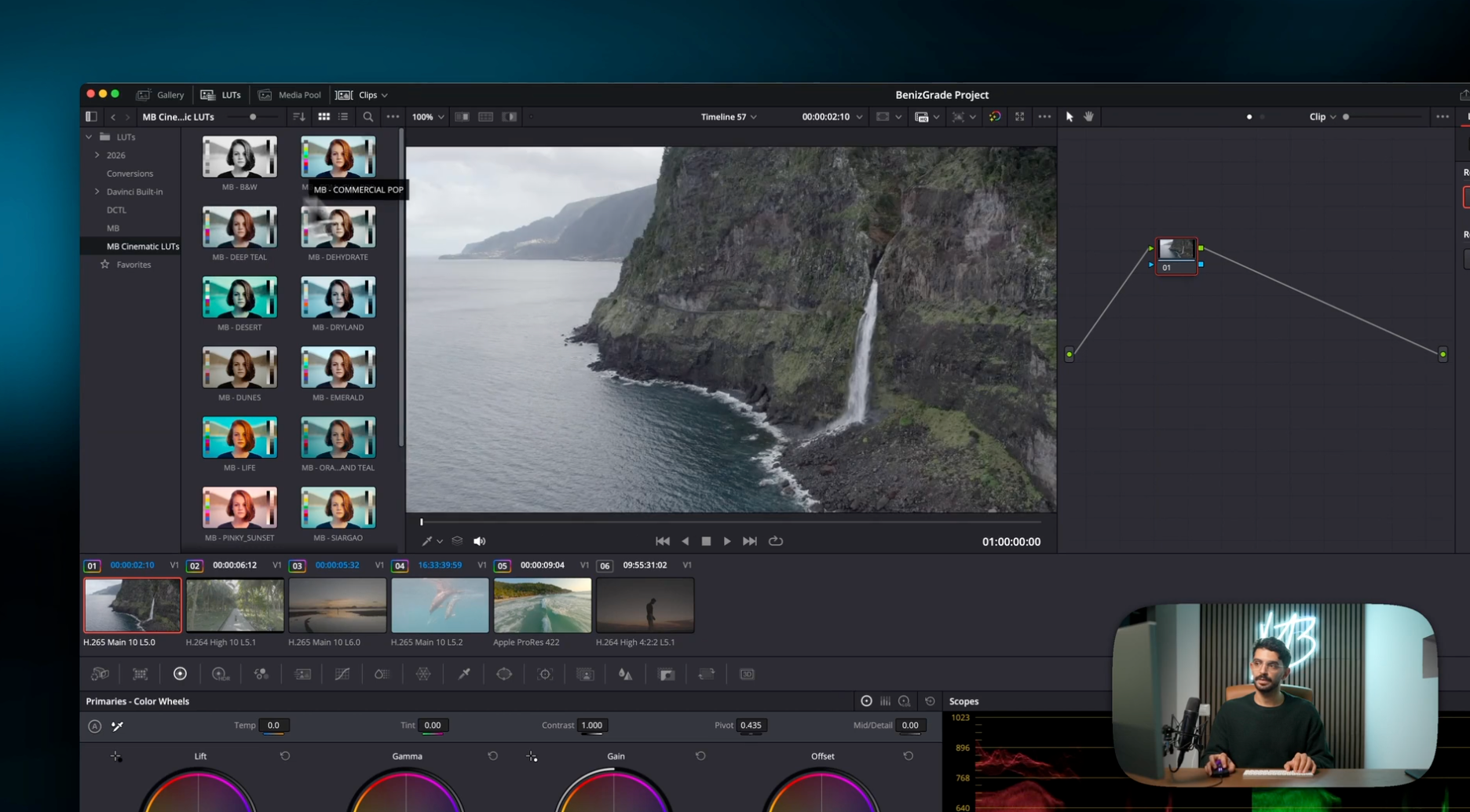1470x812 pixels.
Task: Open the Blur palette
Action: click(626, 674)
